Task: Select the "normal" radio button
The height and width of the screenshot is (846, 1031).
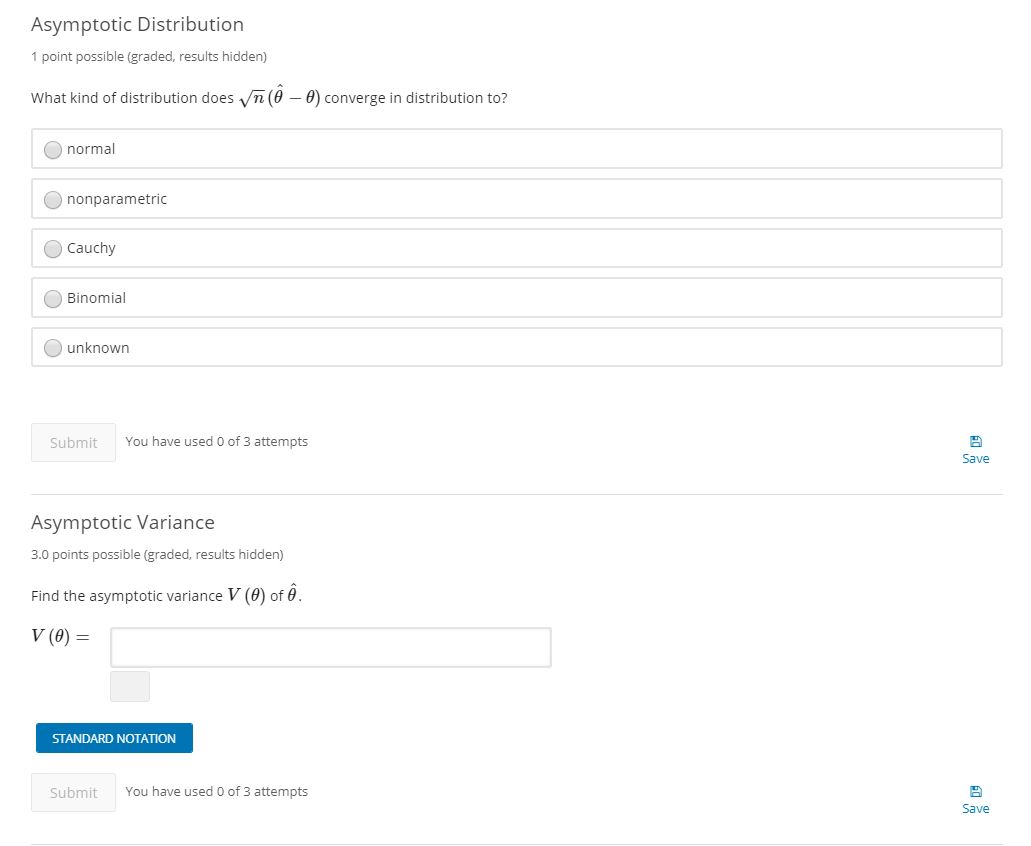Action: pyautogui.click(x=53, y=150)
